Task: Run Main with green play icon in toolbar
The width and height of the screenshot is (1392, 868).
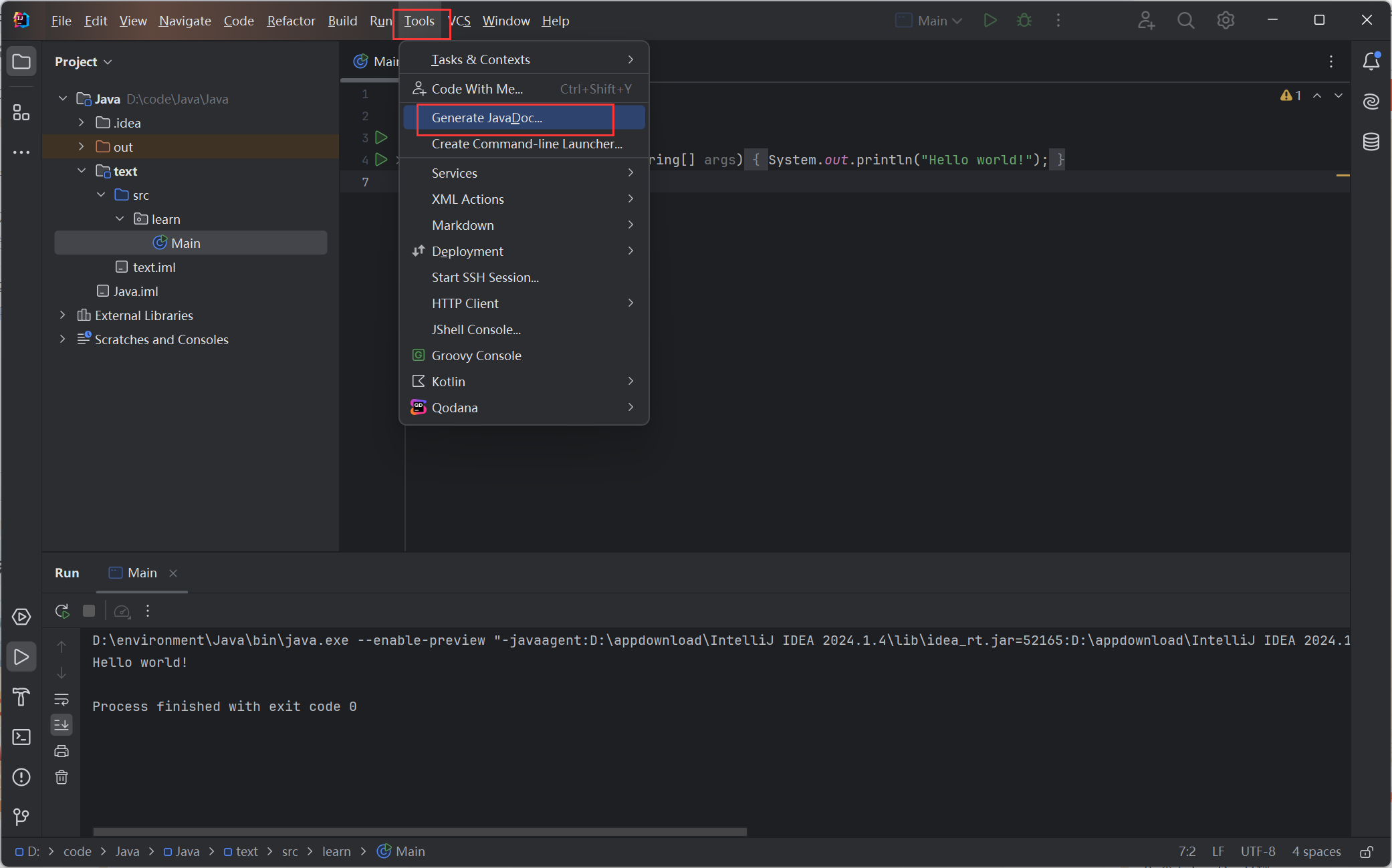Action: 990,21
